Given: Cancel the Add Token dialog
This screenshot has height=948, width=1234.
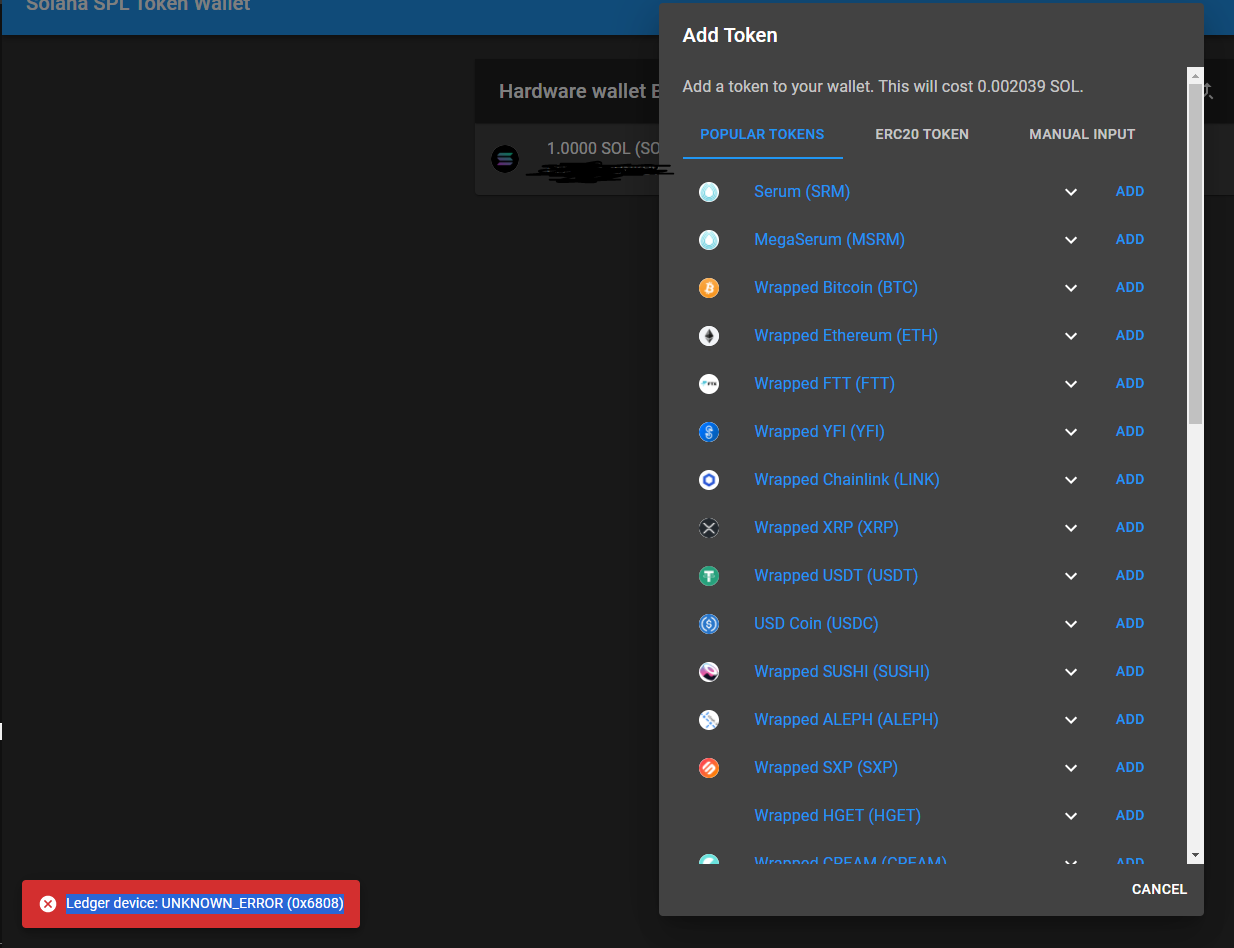Looking at the screenshot, I should point(1159,889).
